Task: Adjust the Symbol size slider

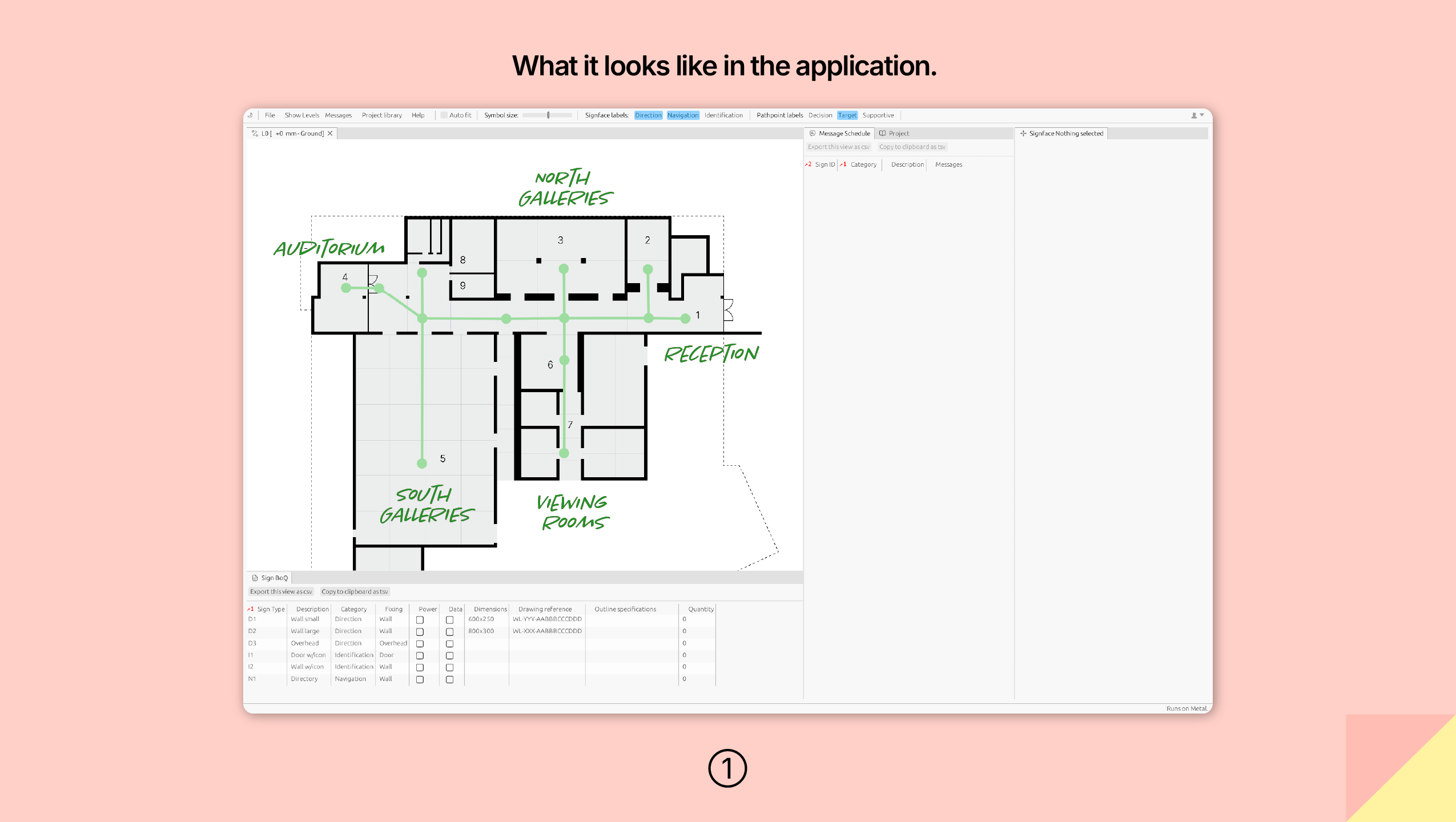Action: point(548,115)
